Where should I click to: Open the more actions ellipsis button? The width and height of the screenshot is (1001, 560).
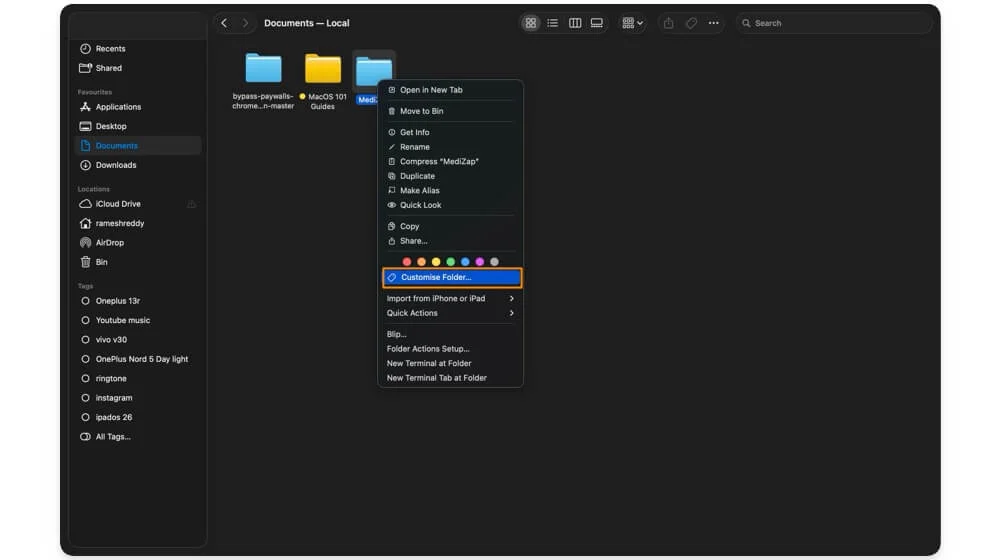pos(713,23)
